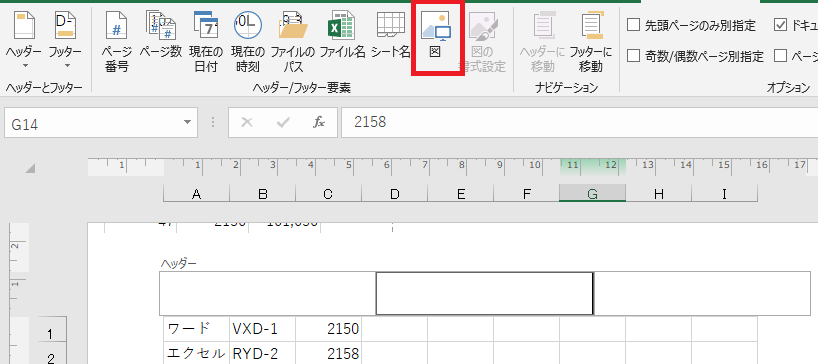
Task: Click the Select All corner triangle
Action: pos(31,168)
